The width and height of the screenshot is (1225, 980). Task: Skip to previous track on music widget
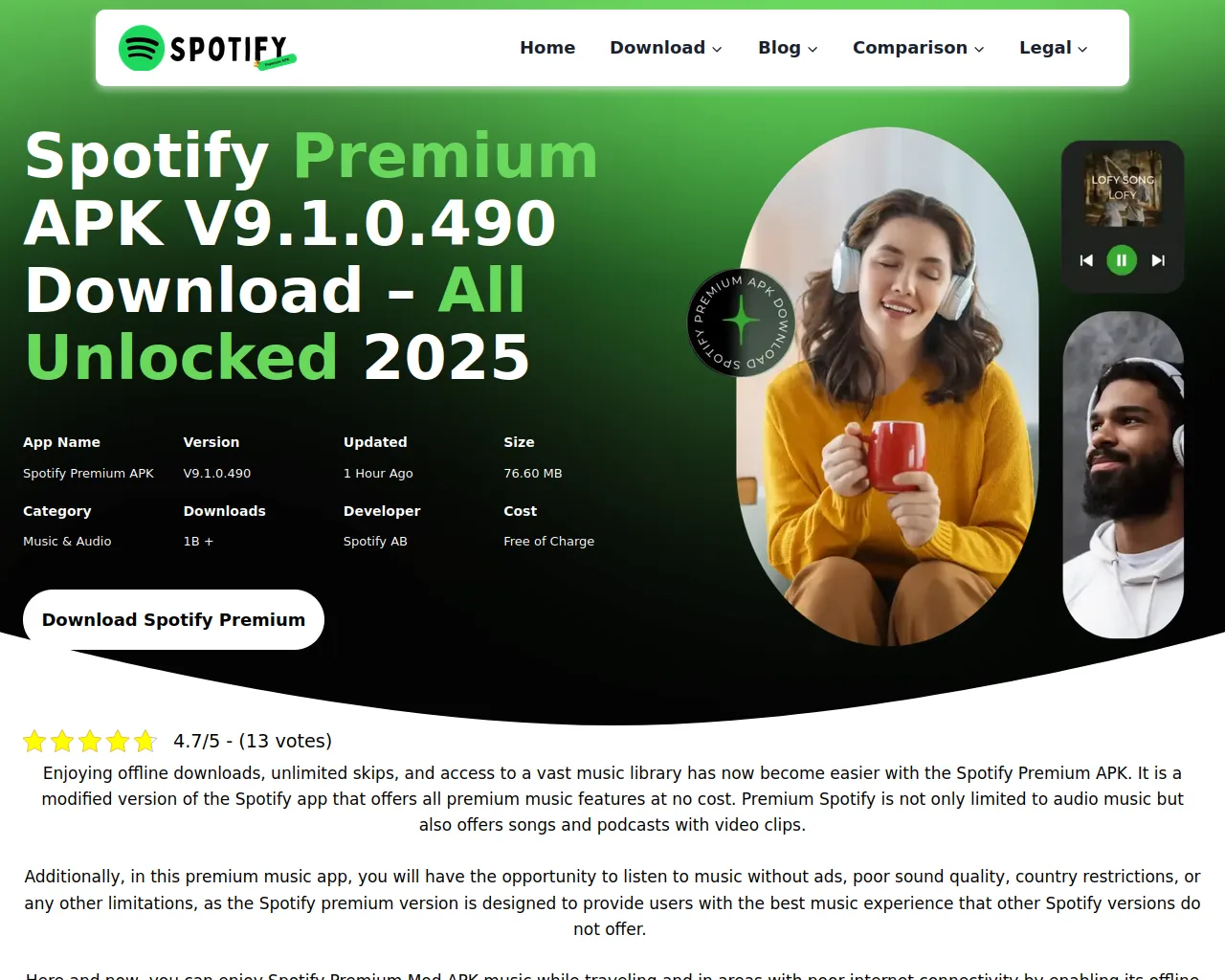[x=1086, y=260]
